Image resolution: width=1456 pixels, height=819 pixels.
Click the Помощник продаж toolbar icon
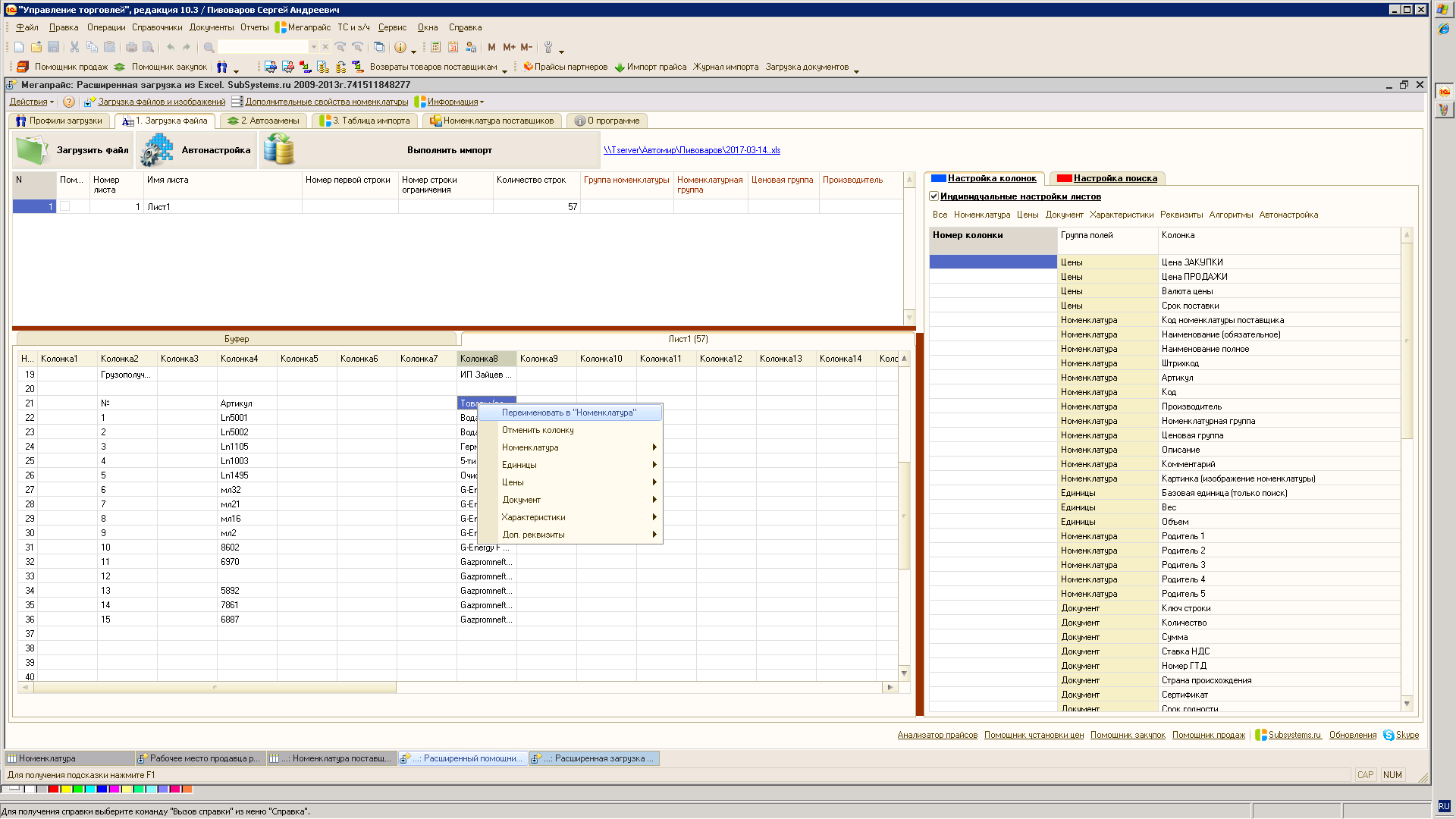pos(23,67)
